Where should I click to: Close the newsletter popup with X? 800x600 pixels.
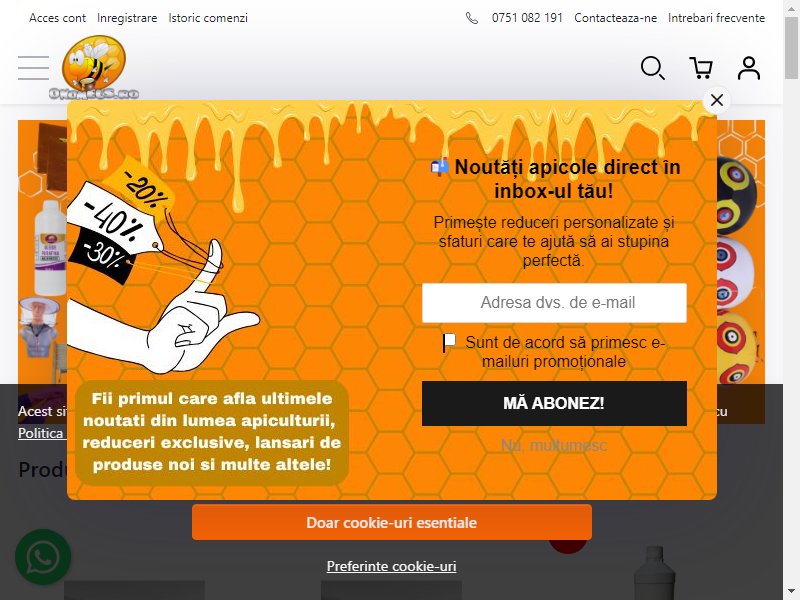pos(717,100)
